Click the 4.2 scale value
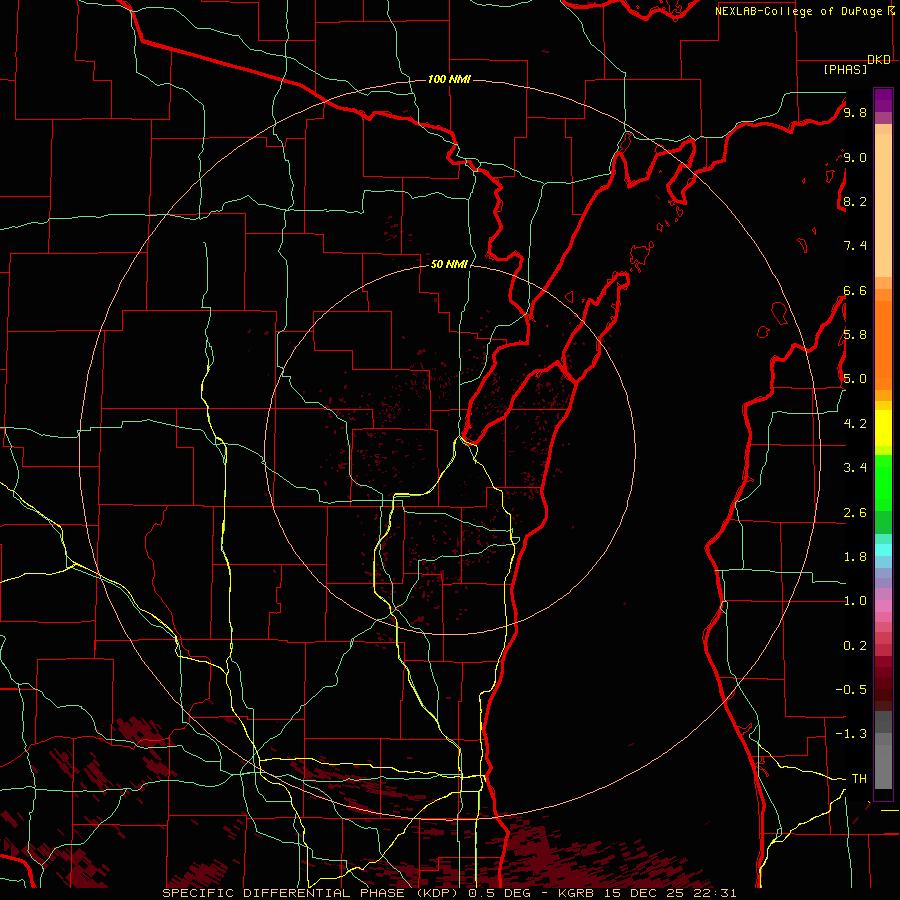 click(855, 424)
